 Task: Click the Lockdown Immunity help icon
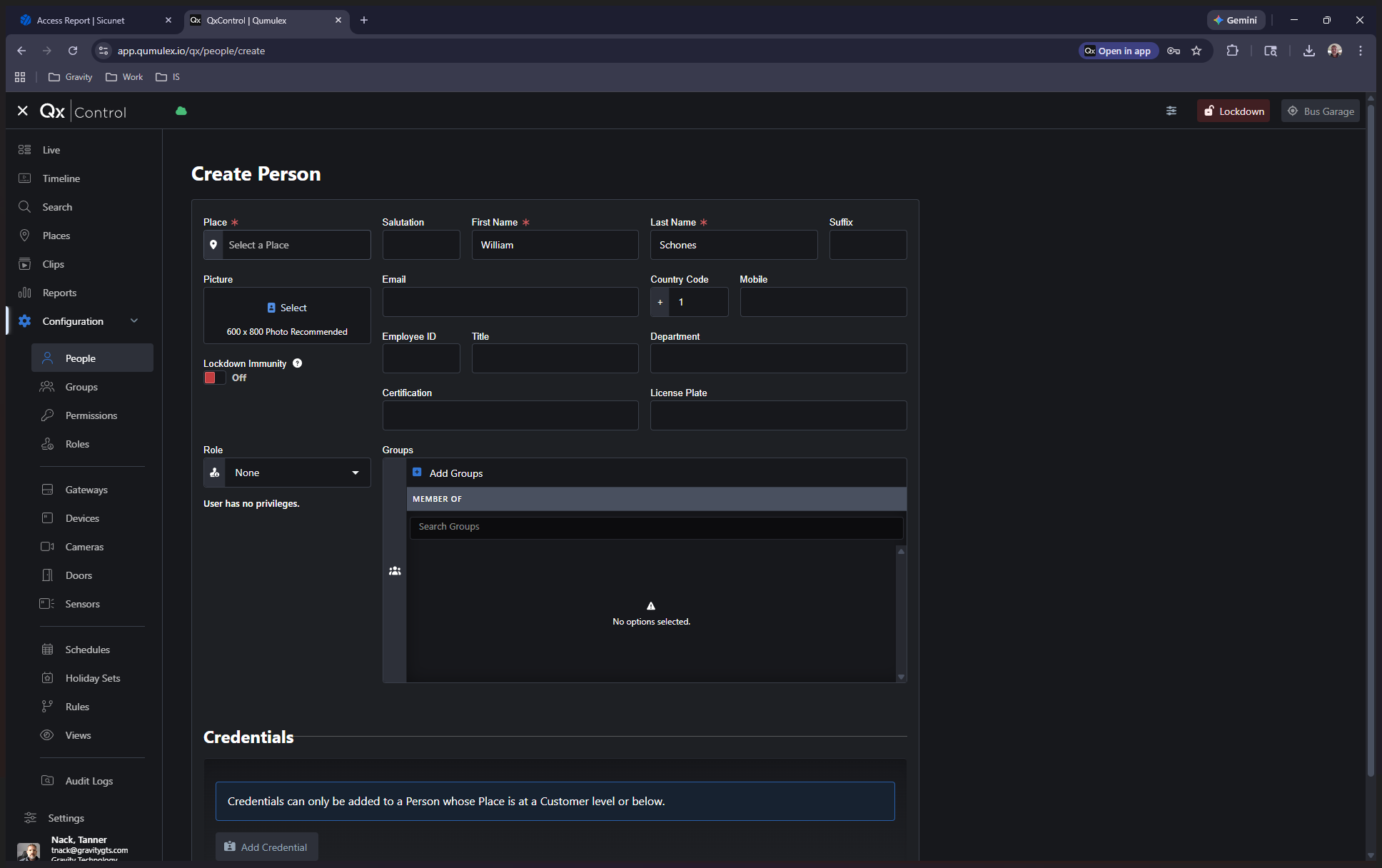tap(298, 363)
